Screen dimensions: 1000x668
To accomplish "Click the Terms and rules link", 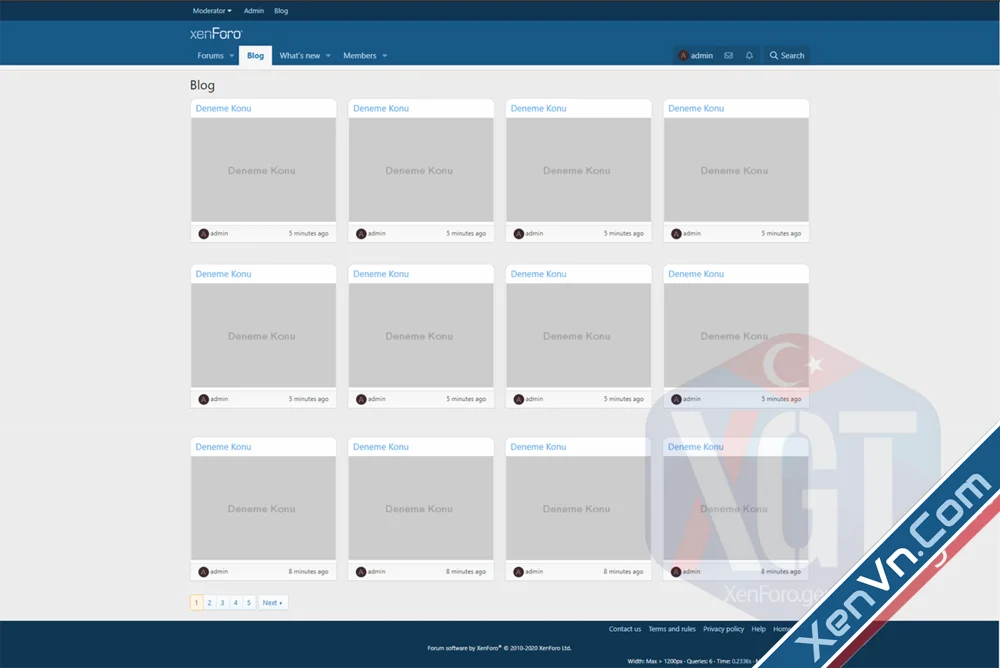I will (x=672, y=628).
